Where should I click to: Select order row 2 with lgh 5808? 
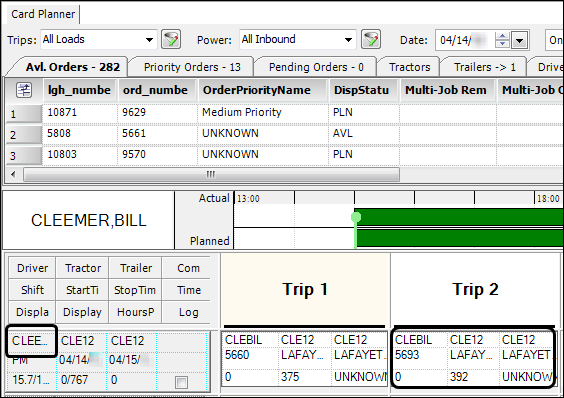click(x=284, y=134)
